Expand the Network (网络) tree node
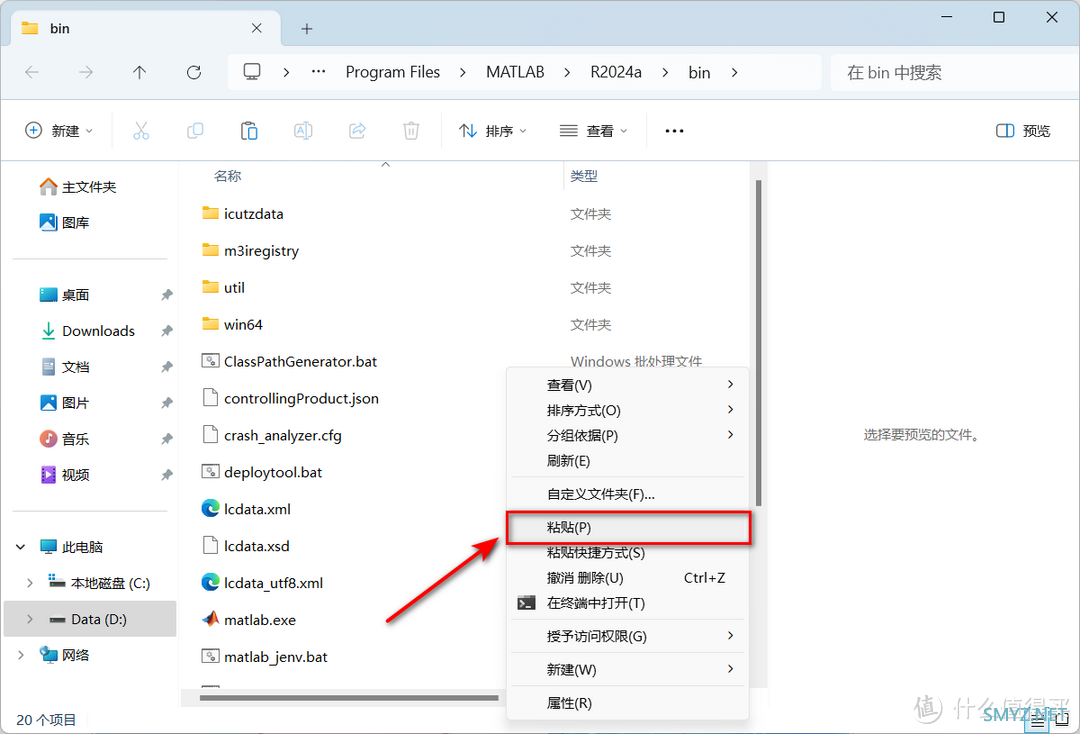 (21, 655)
